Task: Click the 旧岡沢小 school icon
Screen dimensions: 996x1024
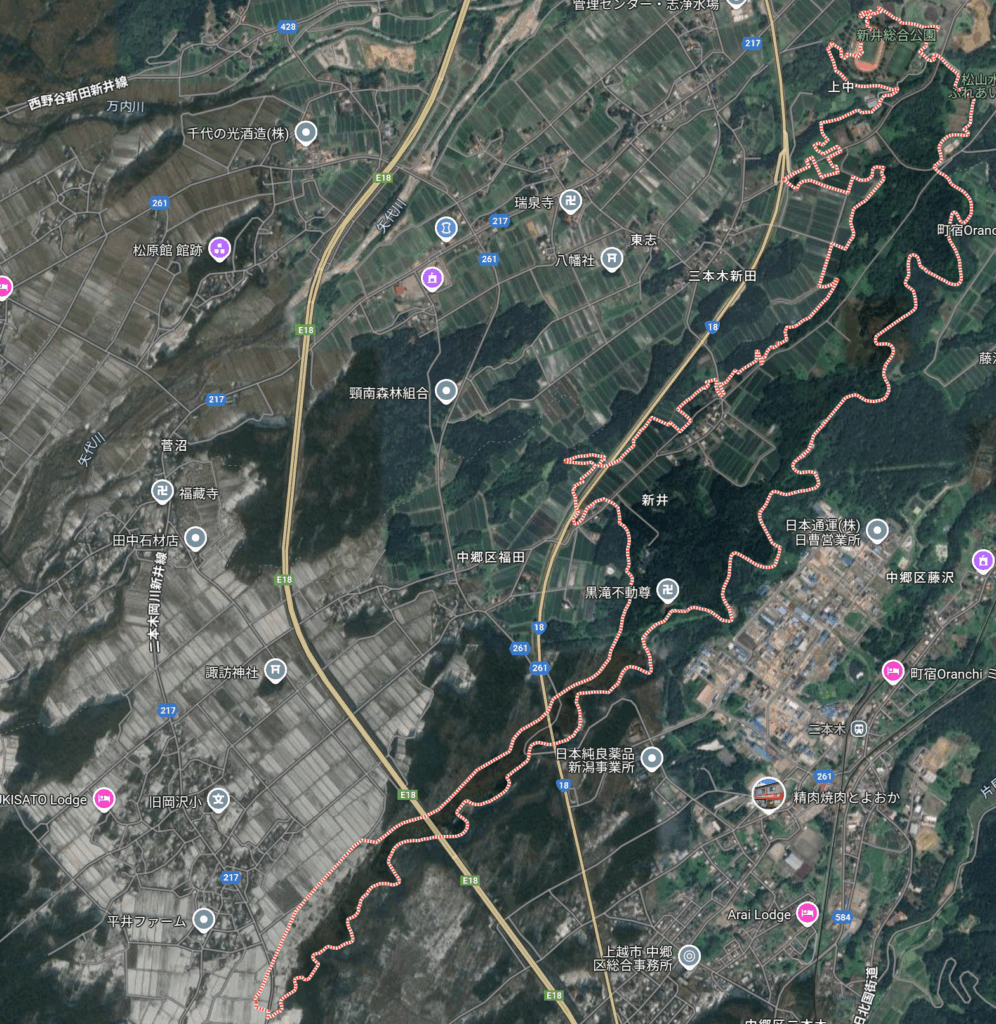Action: tap(219, 799)
